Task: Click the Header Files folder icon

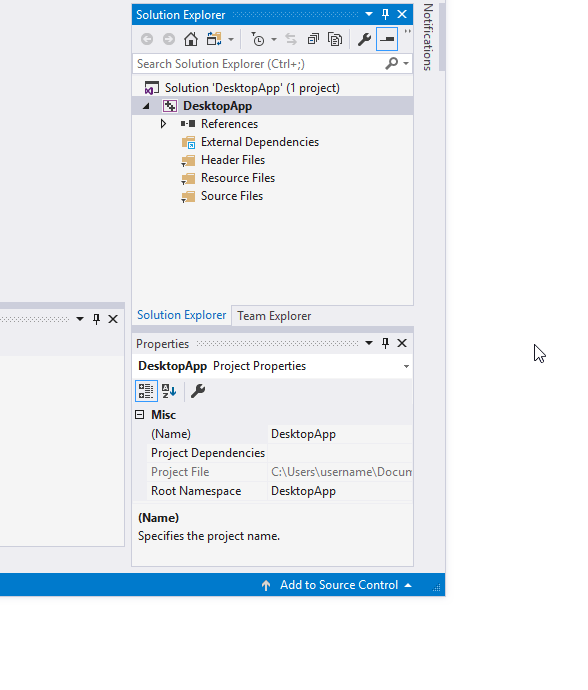Action: [x=188, y=161]
